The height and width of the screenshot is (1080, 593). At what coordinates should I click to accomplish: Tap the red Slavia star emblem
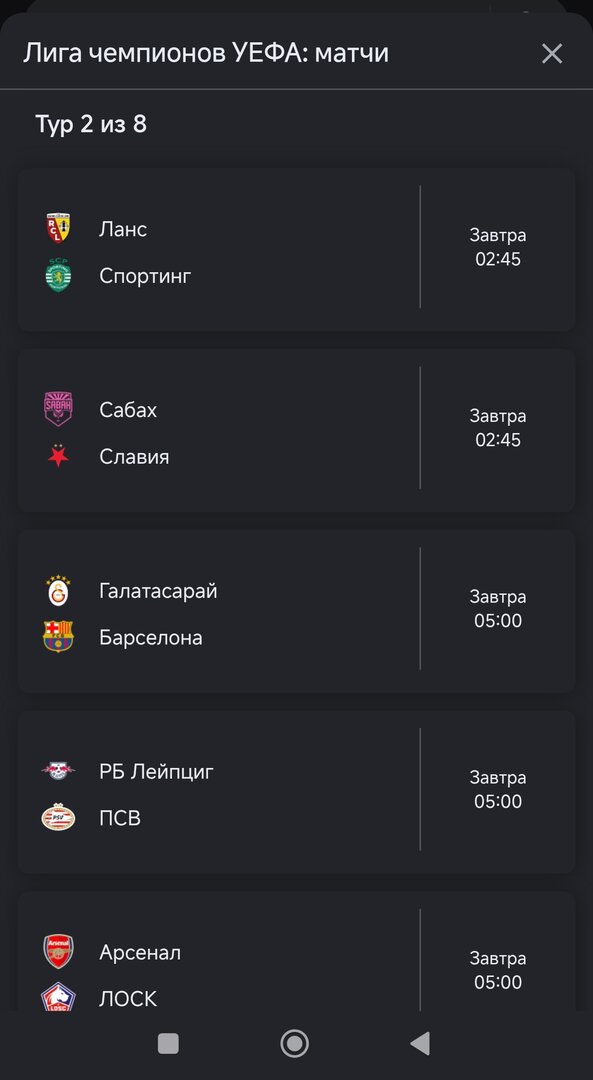[58, 457]
